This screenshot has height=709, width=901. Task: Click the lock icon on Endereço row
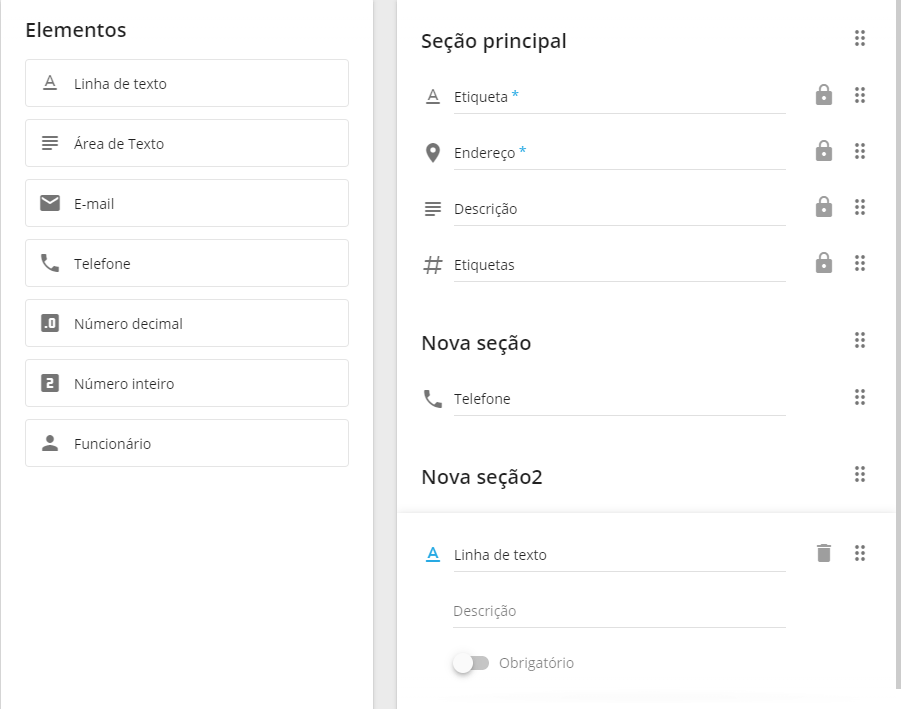pos(823,152)
